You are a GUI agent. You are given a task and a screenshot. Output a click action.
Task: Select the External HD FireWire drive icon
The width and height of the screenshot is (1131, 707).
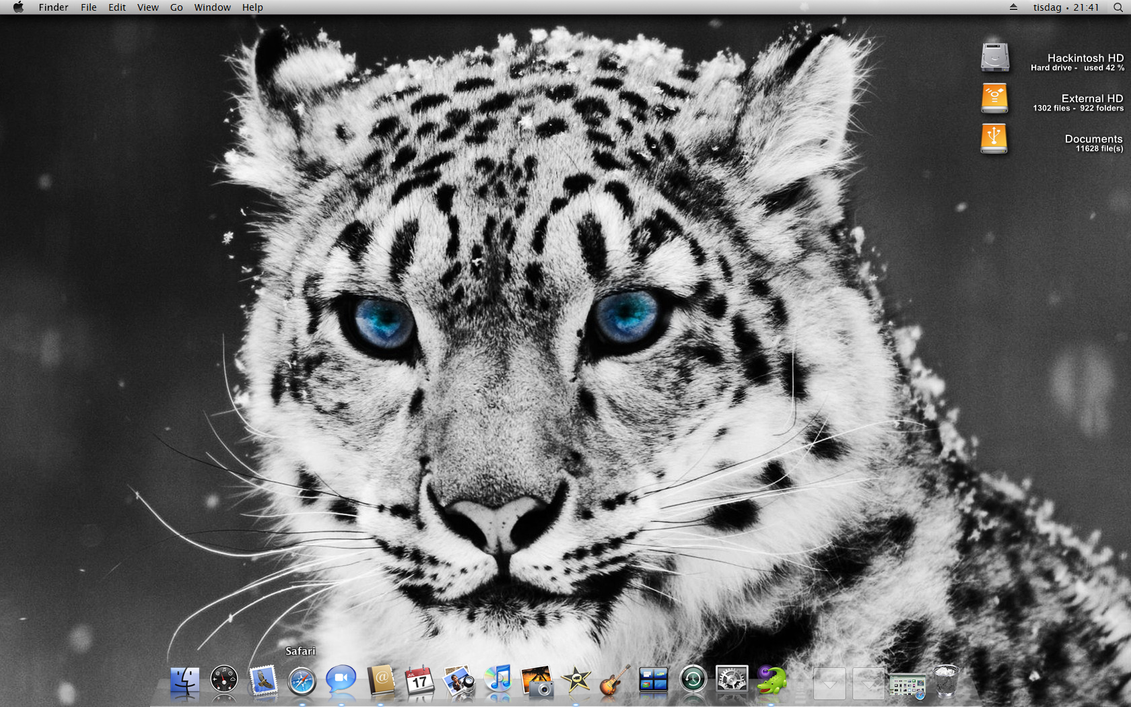click(994, 98)
